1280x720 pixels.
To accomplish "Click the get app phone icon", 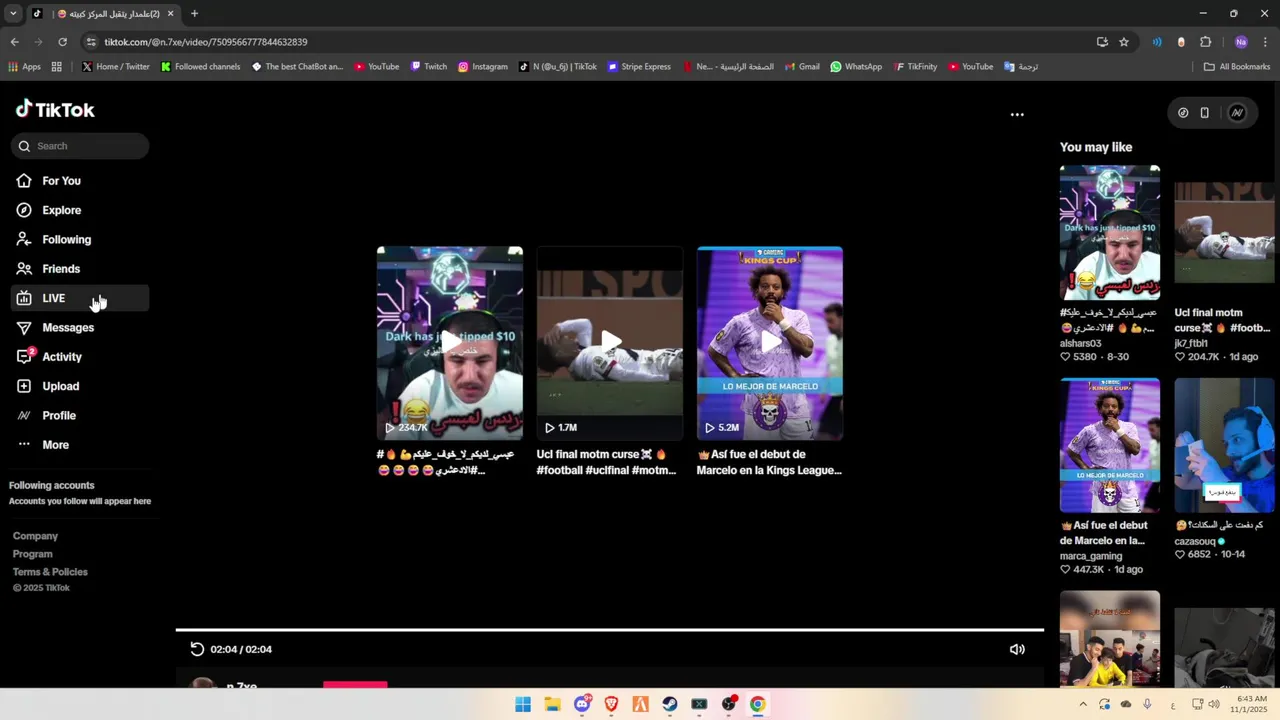I will (1205, 113).
